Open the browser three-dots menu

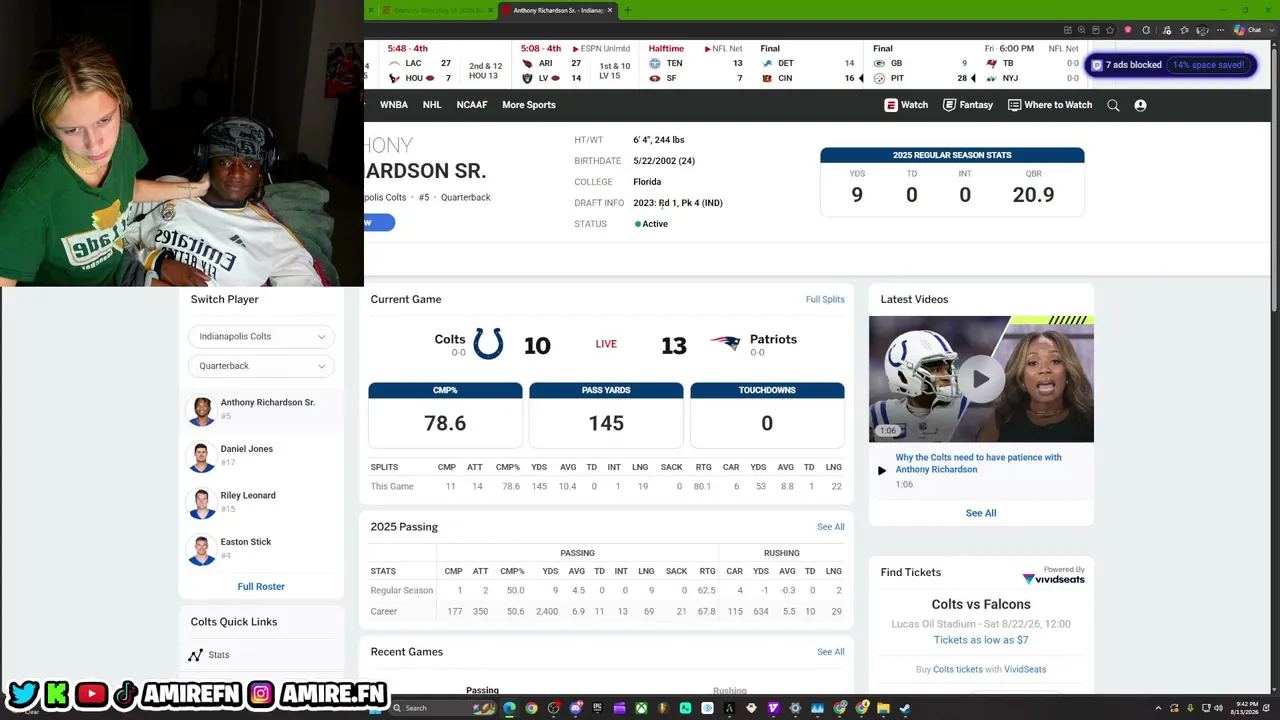tap(1220, 30)
